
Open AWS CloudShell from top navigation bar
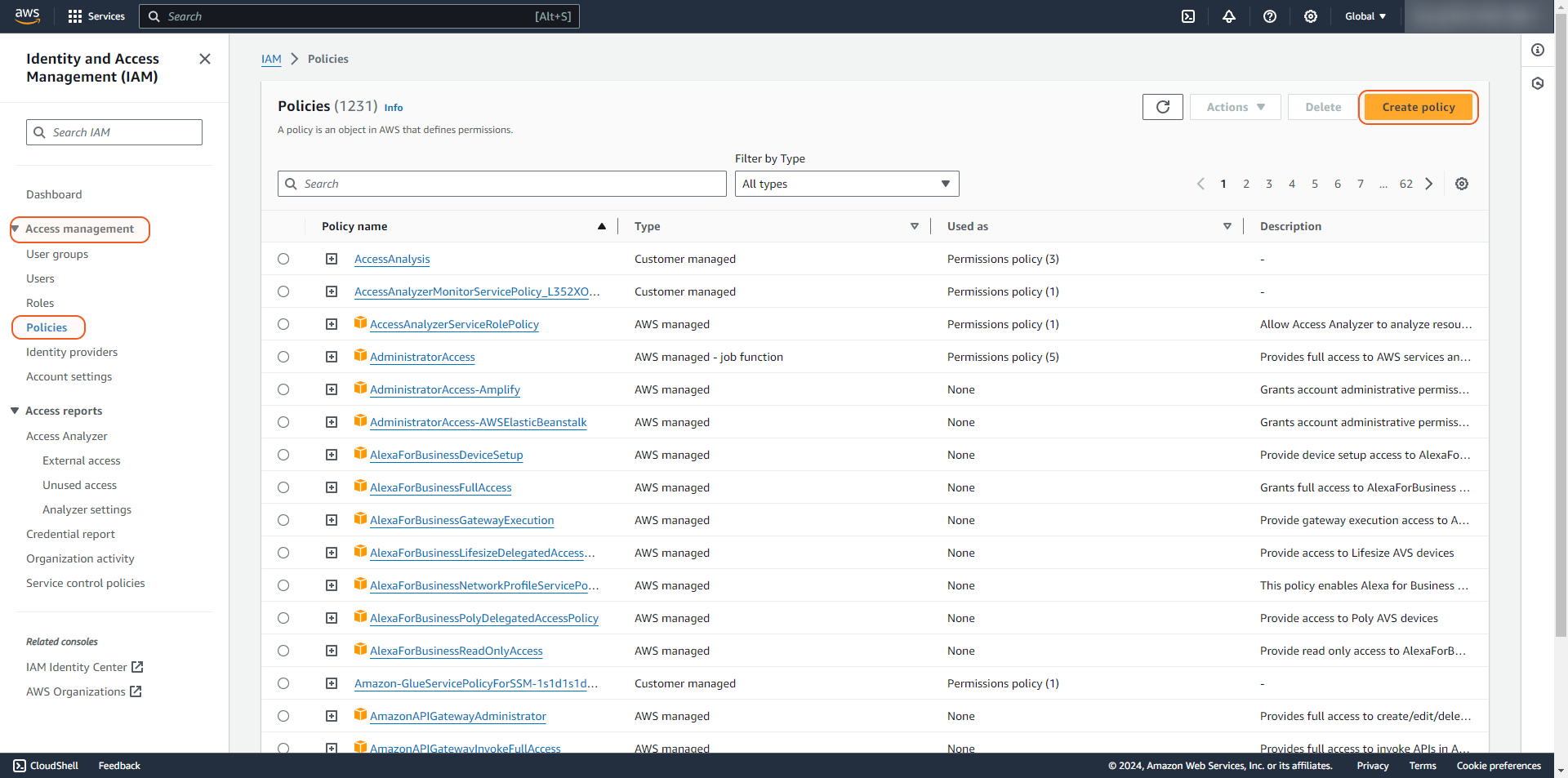click(x=1188, y=16)
